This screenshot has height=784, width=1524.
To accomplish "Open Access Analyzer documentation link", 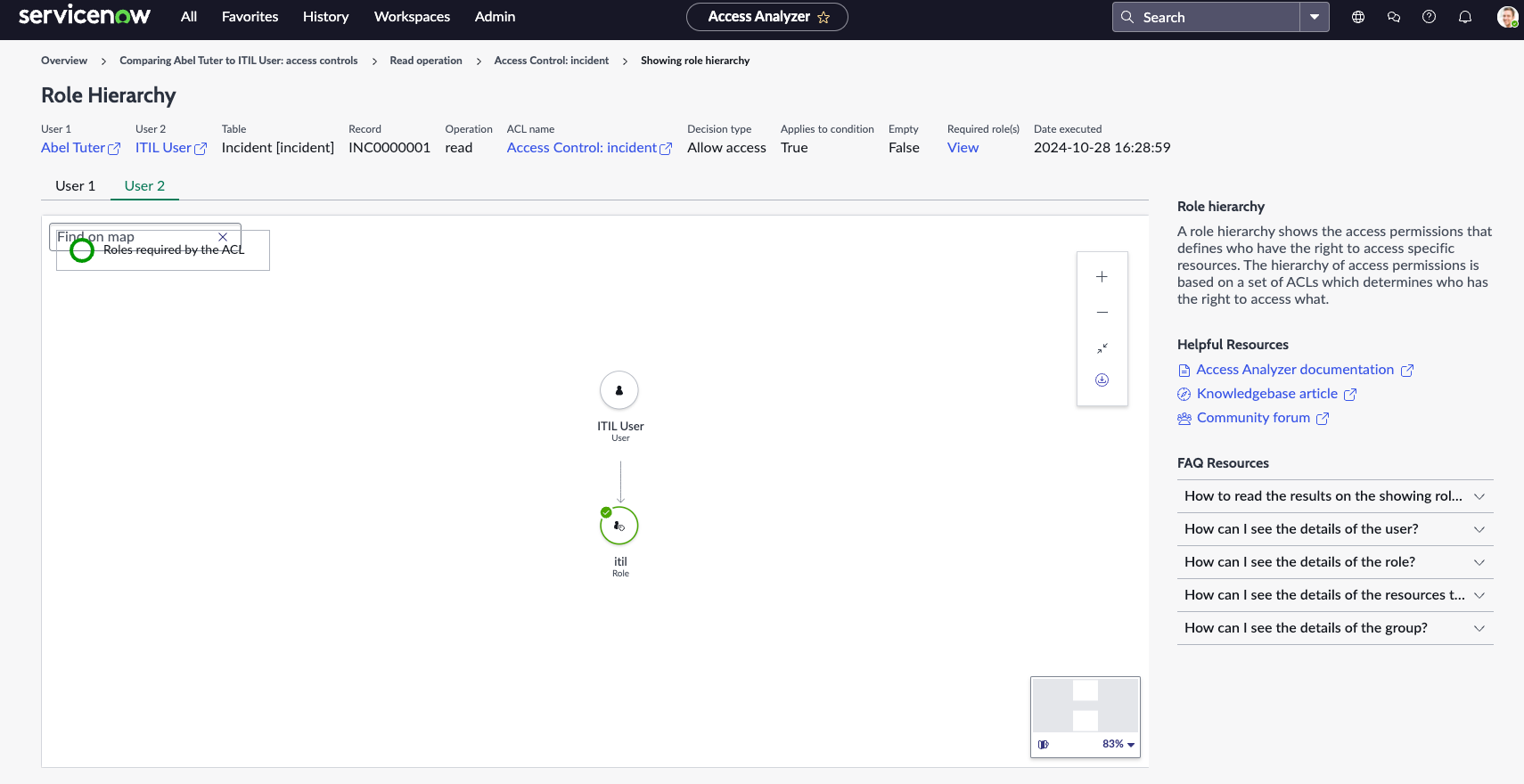I will pos(1295,370).
